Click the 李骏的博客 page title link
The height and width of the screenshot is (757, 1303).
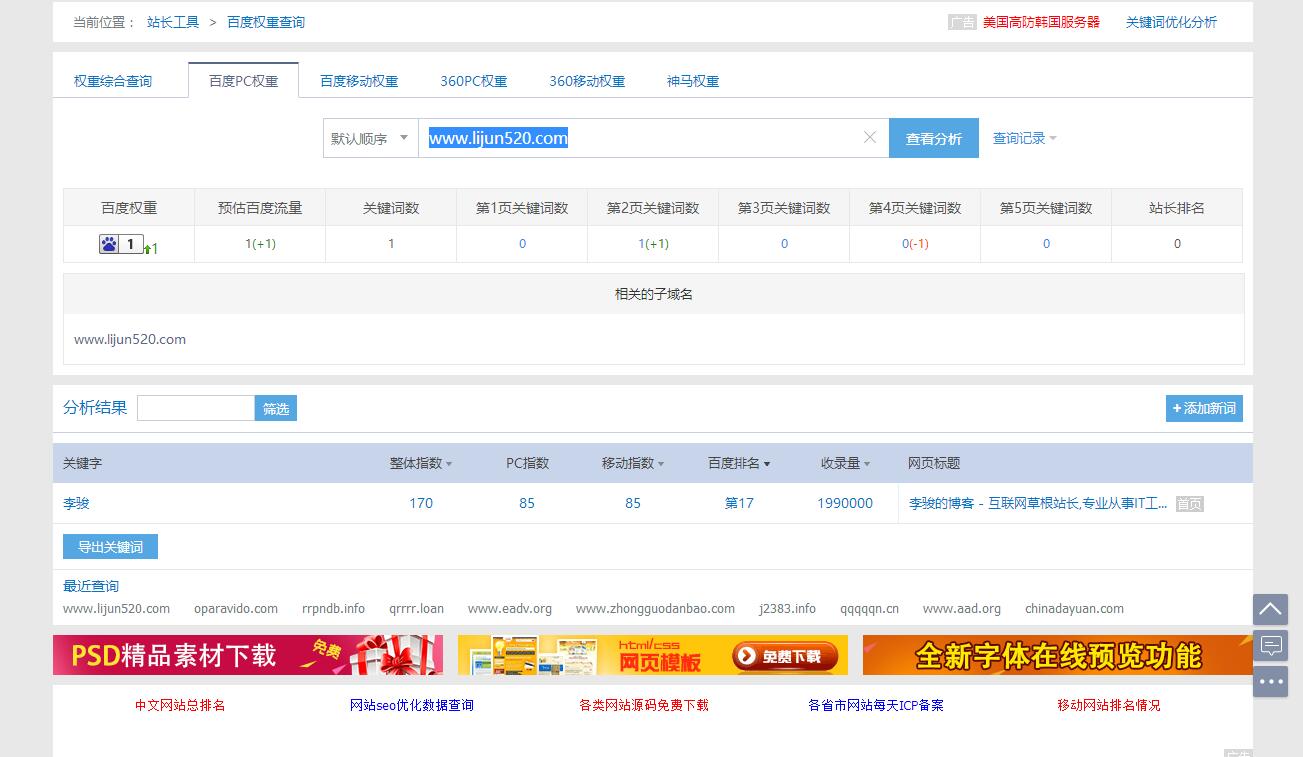pyautogui.click(x=1038, y=504)
